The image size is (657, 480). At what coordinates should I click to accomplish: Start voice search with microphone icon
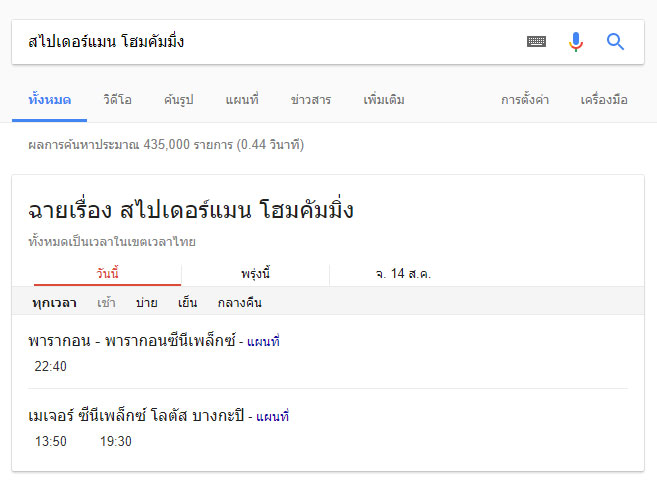click(x=576, y=42)
